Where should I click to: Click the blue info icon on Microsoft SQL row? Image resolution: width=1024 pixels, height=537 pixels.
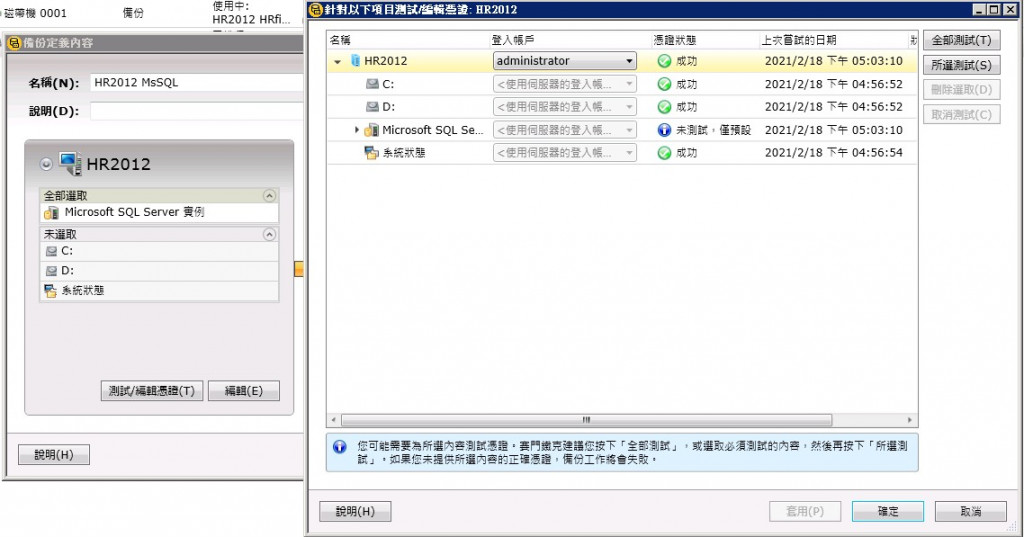pos(664,130)
